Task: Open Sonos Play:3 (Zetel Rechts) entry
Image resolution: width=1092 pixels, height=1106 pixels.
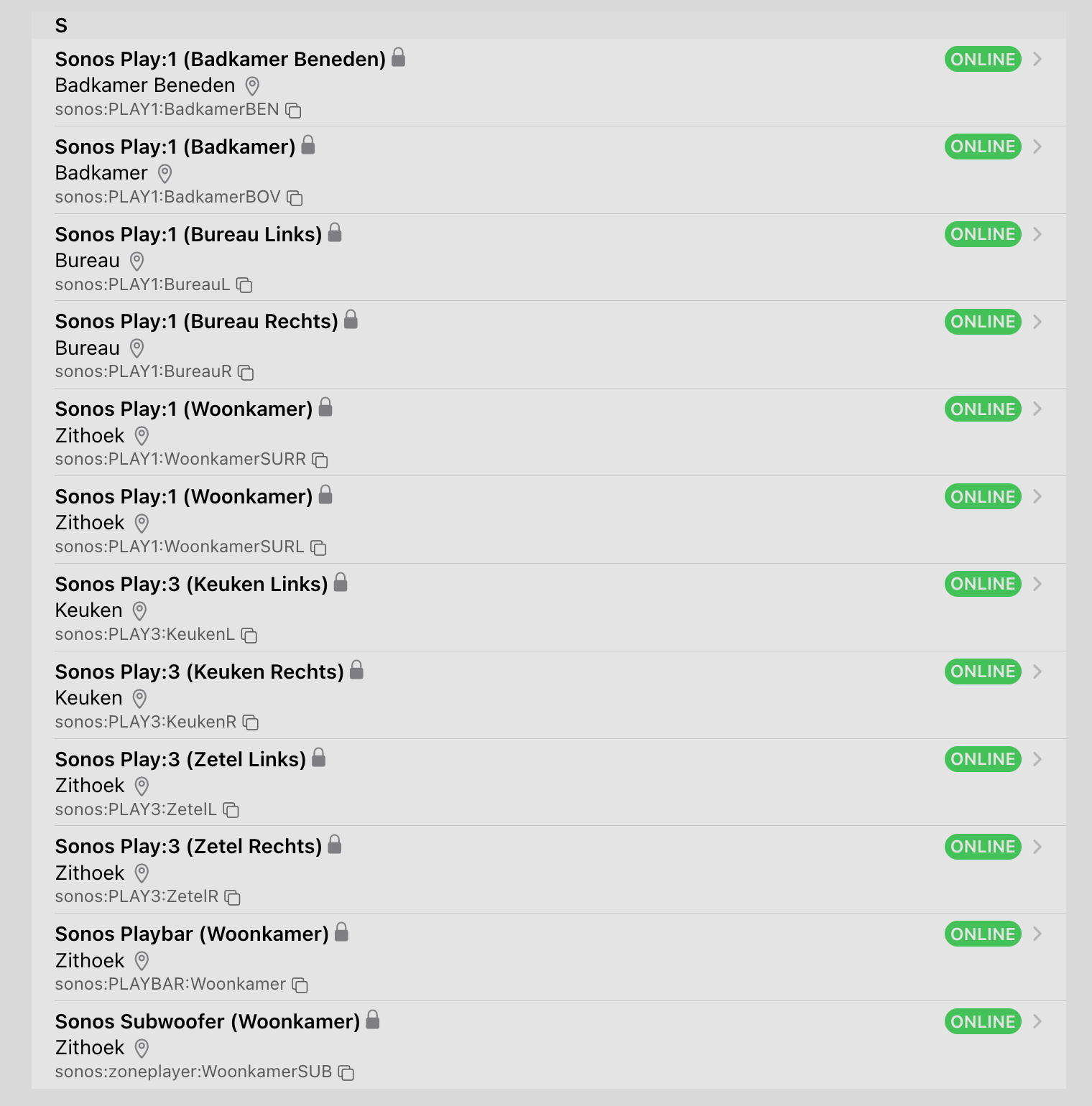Action: pyautogui.click(x=188, y=847)
